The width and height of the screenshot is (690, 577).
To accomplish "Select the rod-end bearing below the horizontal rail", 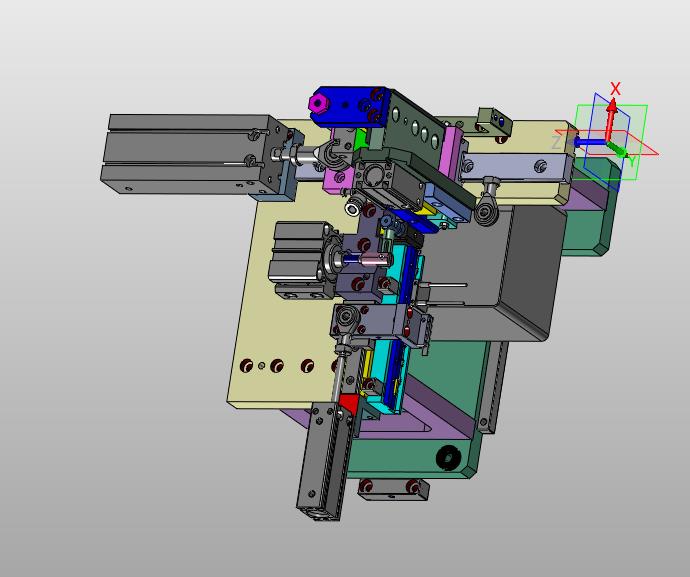I will tap(486, 202).
